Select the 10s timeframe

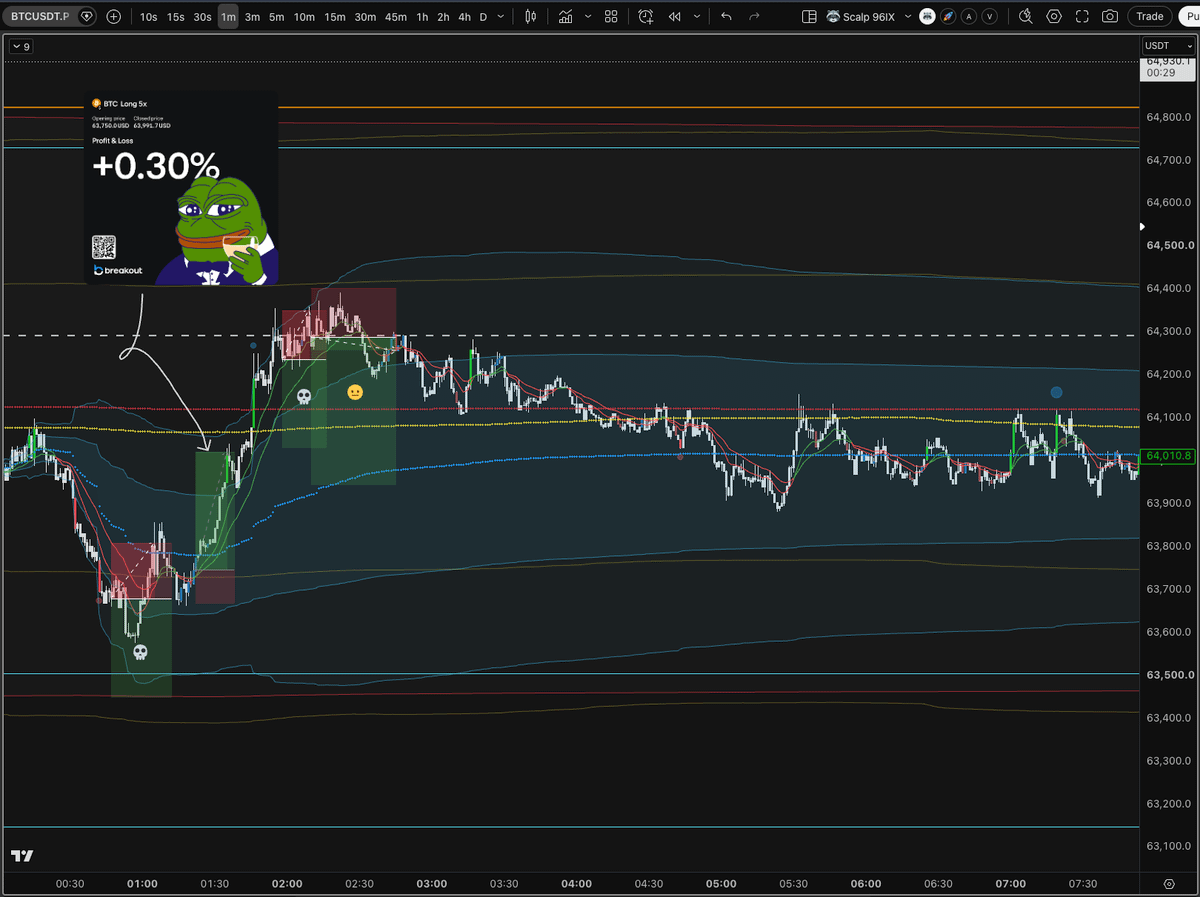[x=148, y=16]
